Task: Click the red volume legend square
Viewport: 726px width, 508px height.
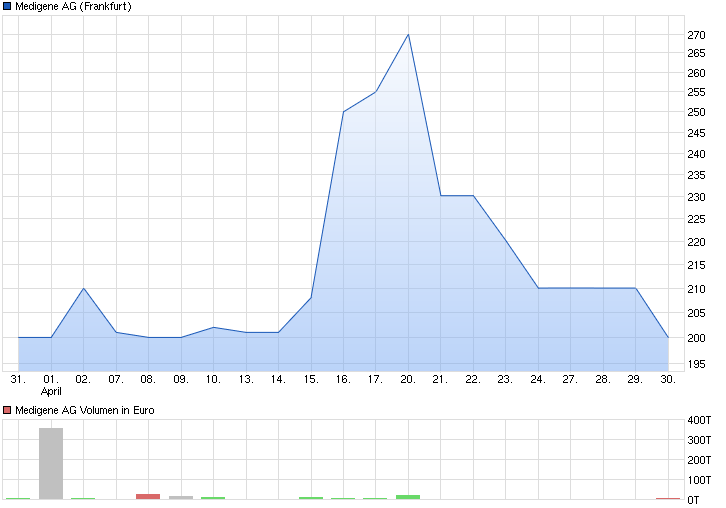Action: pos(7,410)
